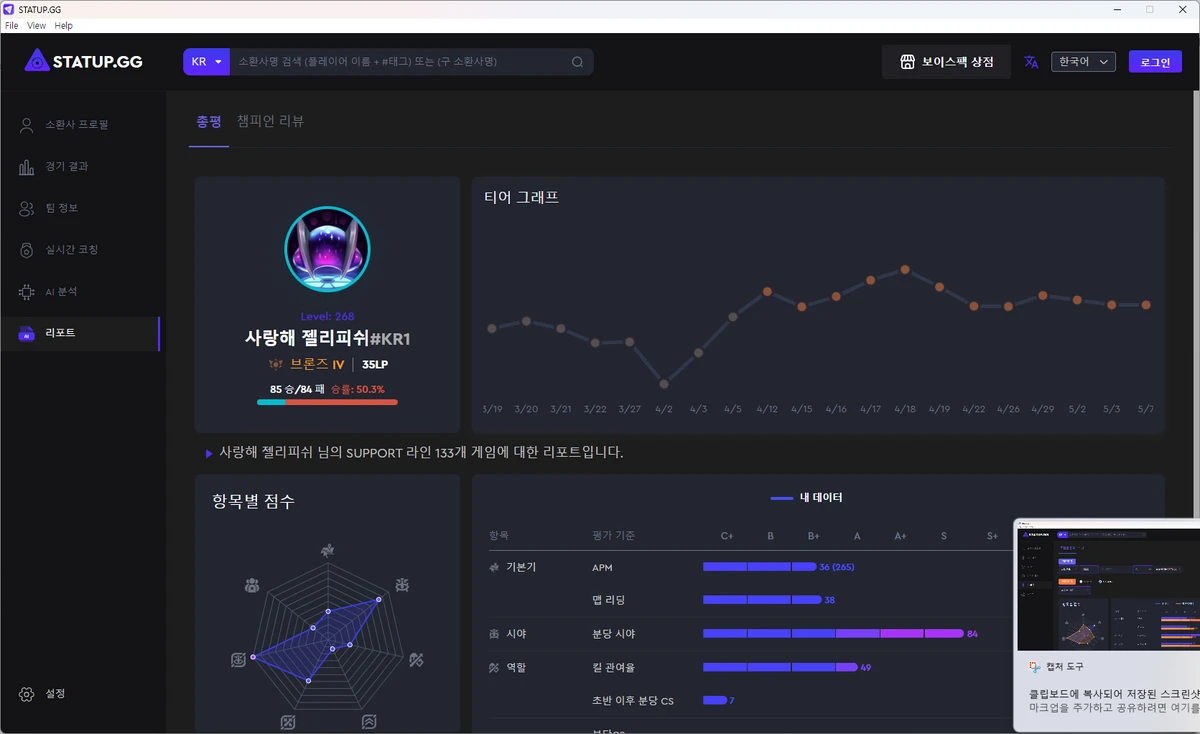Screen dimensions: 1200x734
Task: Click the 4/18 peak point on tier graph
Action: pyautogui.click(x=905, y=269)
